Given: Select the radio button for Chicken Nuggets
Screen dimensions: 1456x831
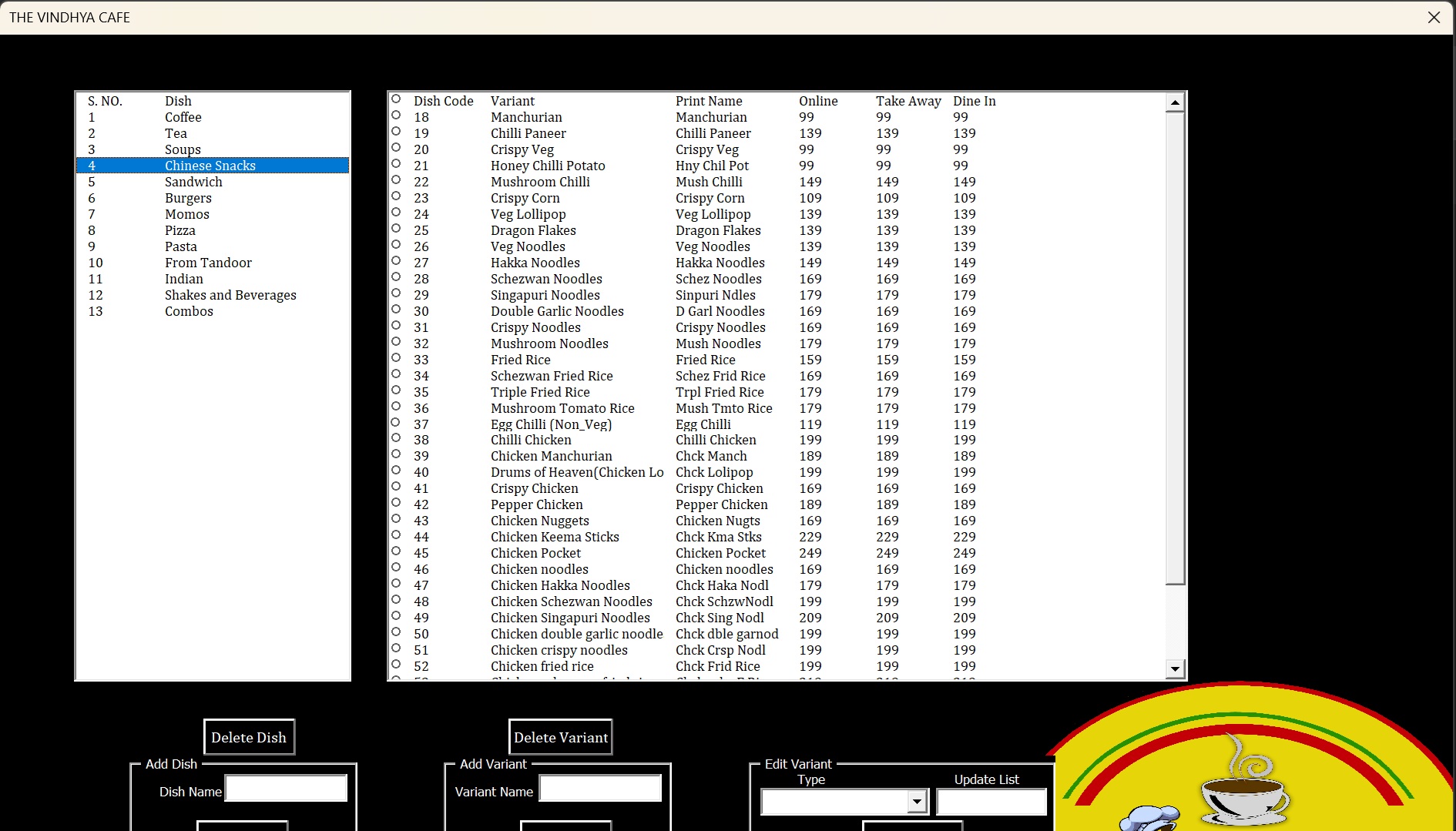Looking at the screenshot, I should 396,521.
